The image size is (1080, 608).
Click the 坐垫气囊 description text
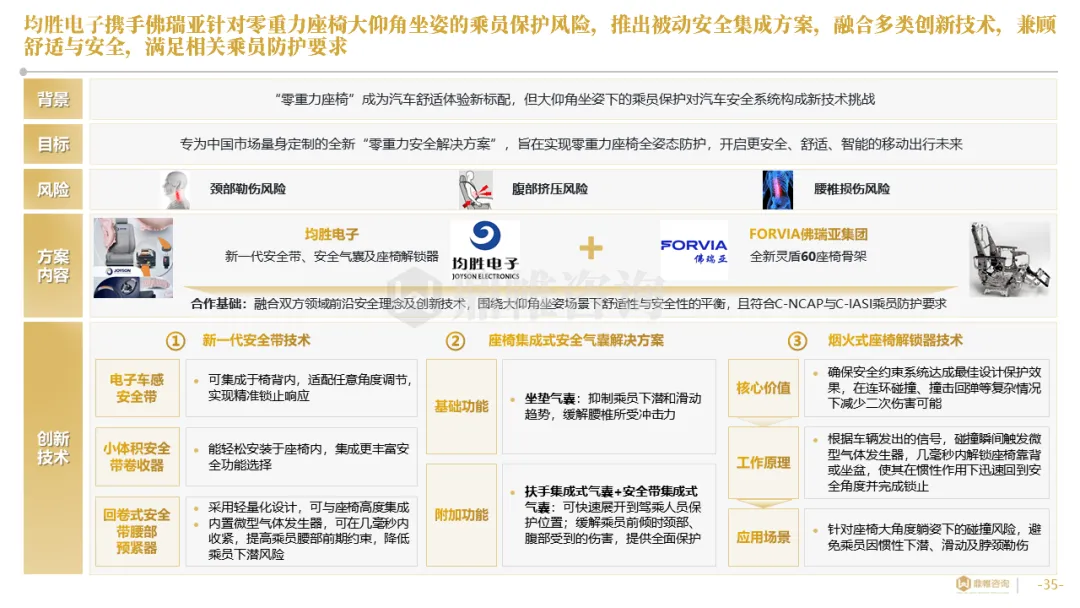click(x=613, y=406)
